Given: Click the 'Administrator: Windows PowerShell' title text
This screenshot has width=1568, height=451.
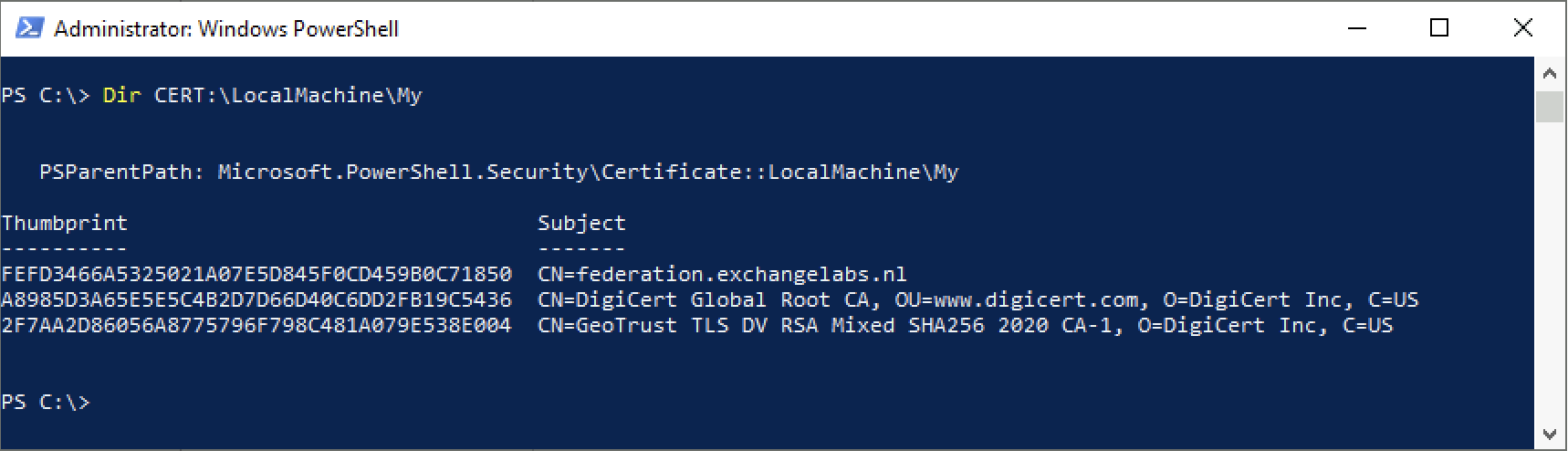Looking at the screenshot, I should coord(226,29).
